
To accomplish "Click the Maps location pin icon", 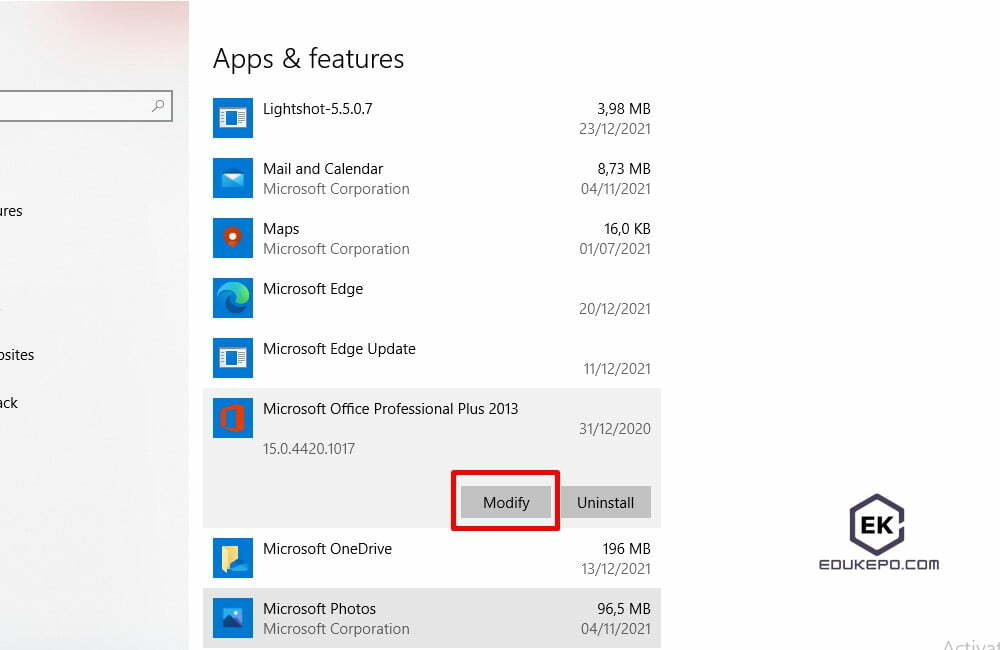I will point(233,238).
